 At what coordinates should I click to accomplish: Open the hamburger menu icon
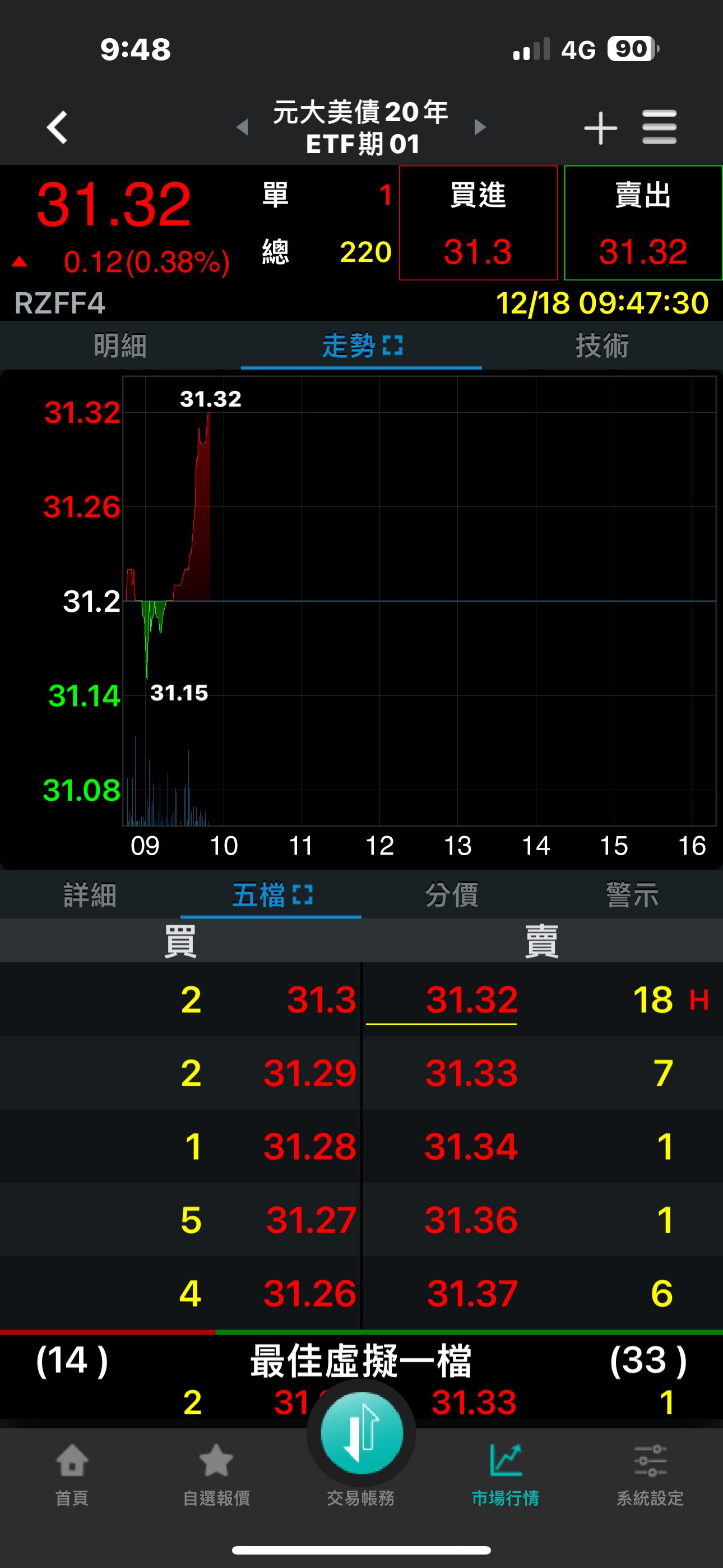(659, 127)
